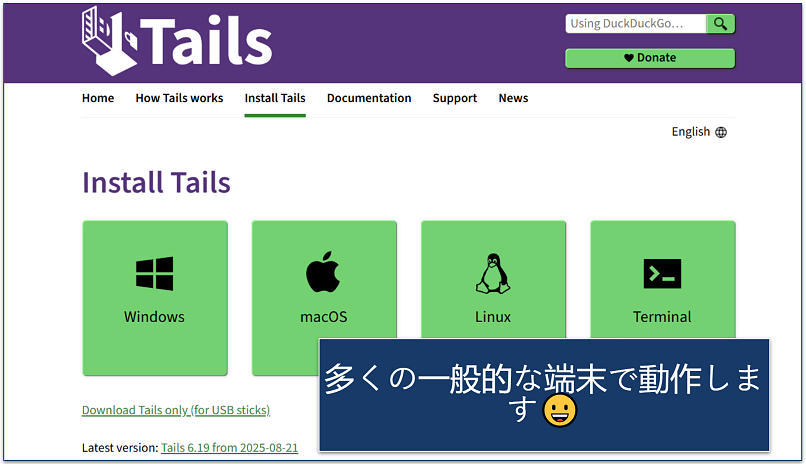Open the News page
The image size is (806, 464).
click(514, 98)
